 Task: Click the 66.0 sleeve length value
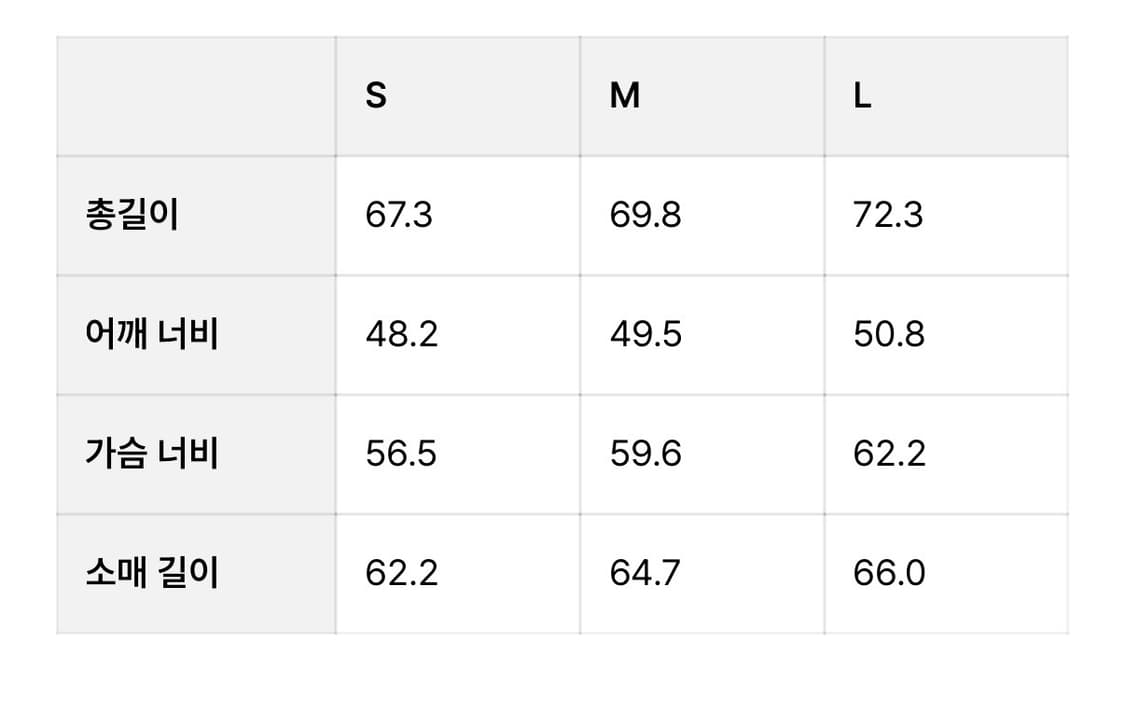point(889,573)
